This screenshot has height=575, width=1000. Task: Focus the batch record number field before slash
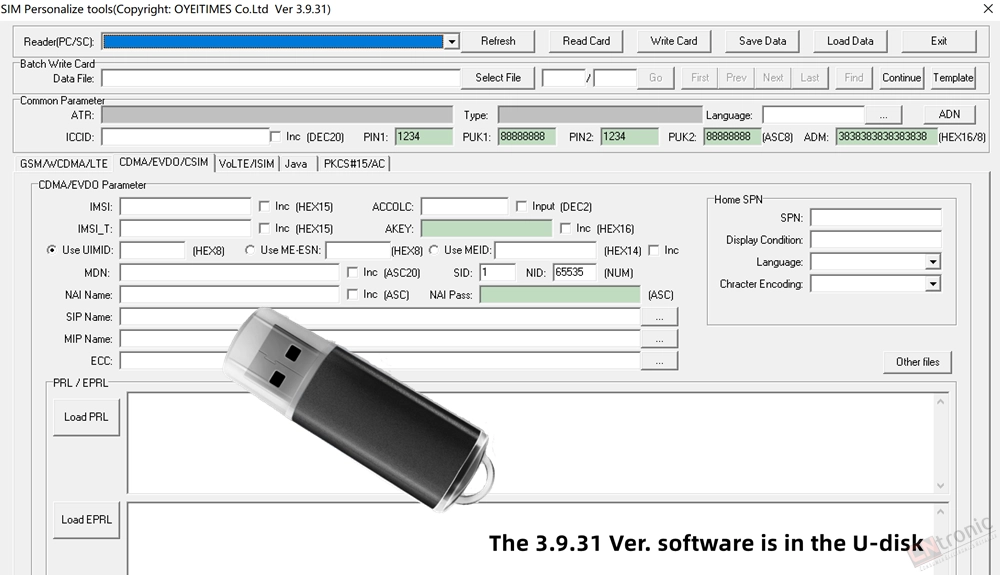point(563,78)
